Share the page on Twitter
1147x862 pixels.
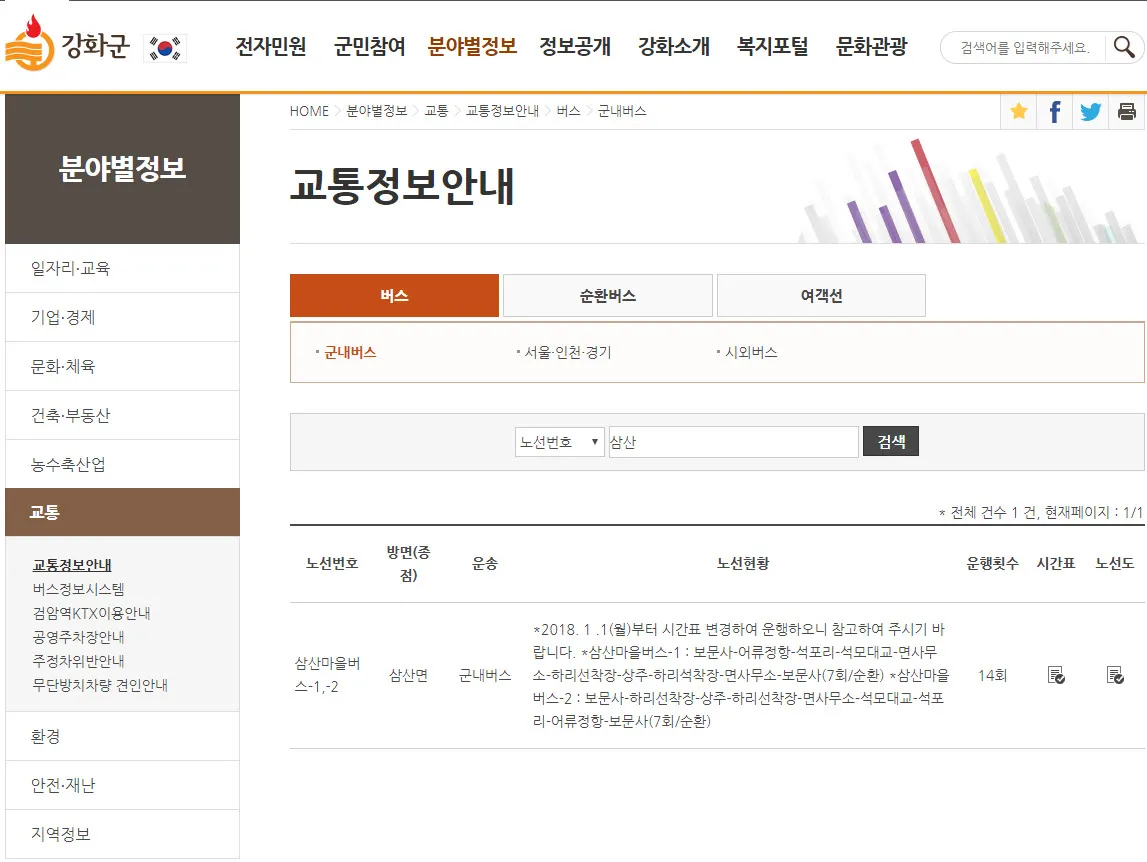(1090, 111)
